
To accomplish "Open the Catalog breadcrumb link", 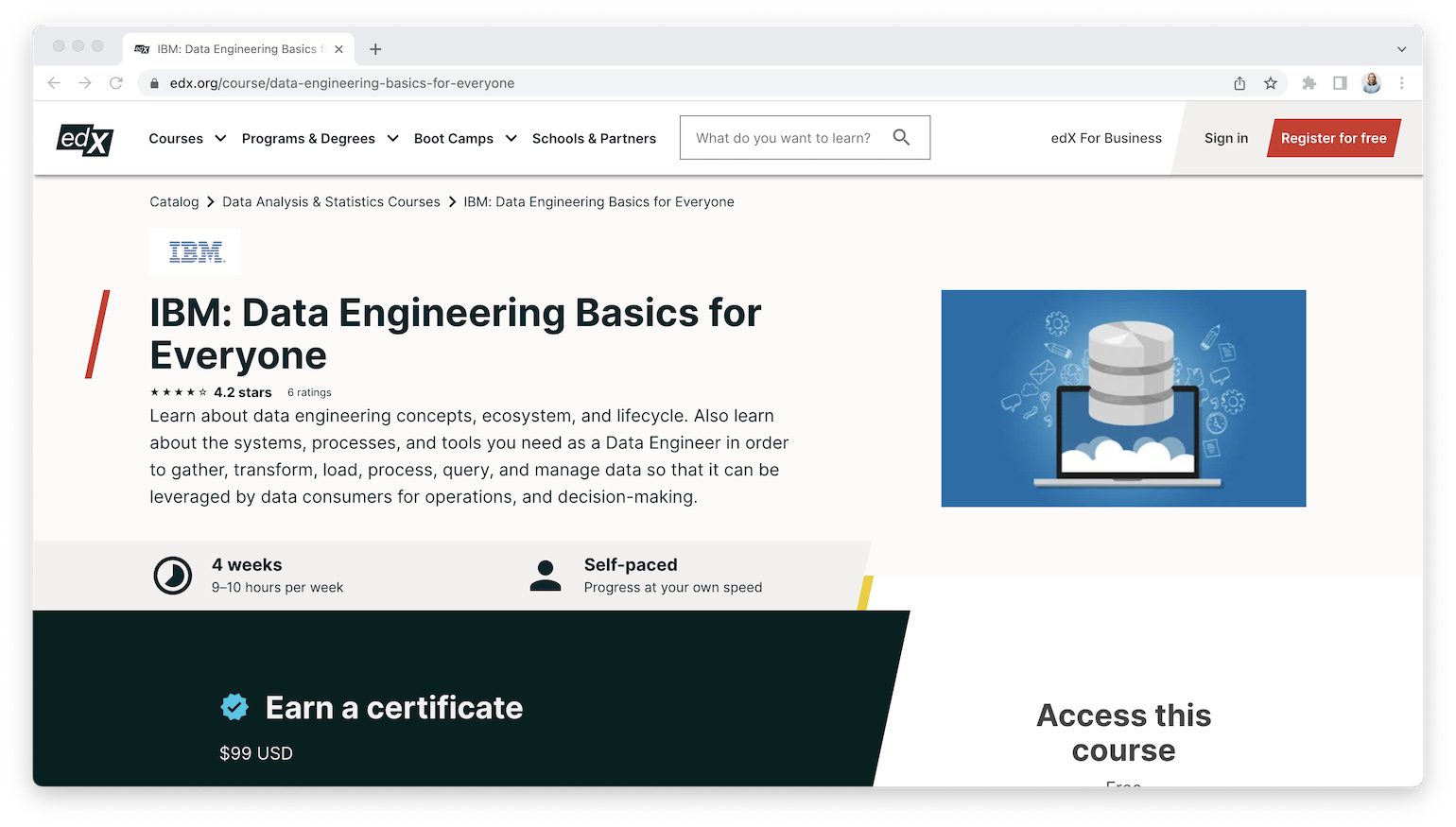I will click(x=174, y=201).
